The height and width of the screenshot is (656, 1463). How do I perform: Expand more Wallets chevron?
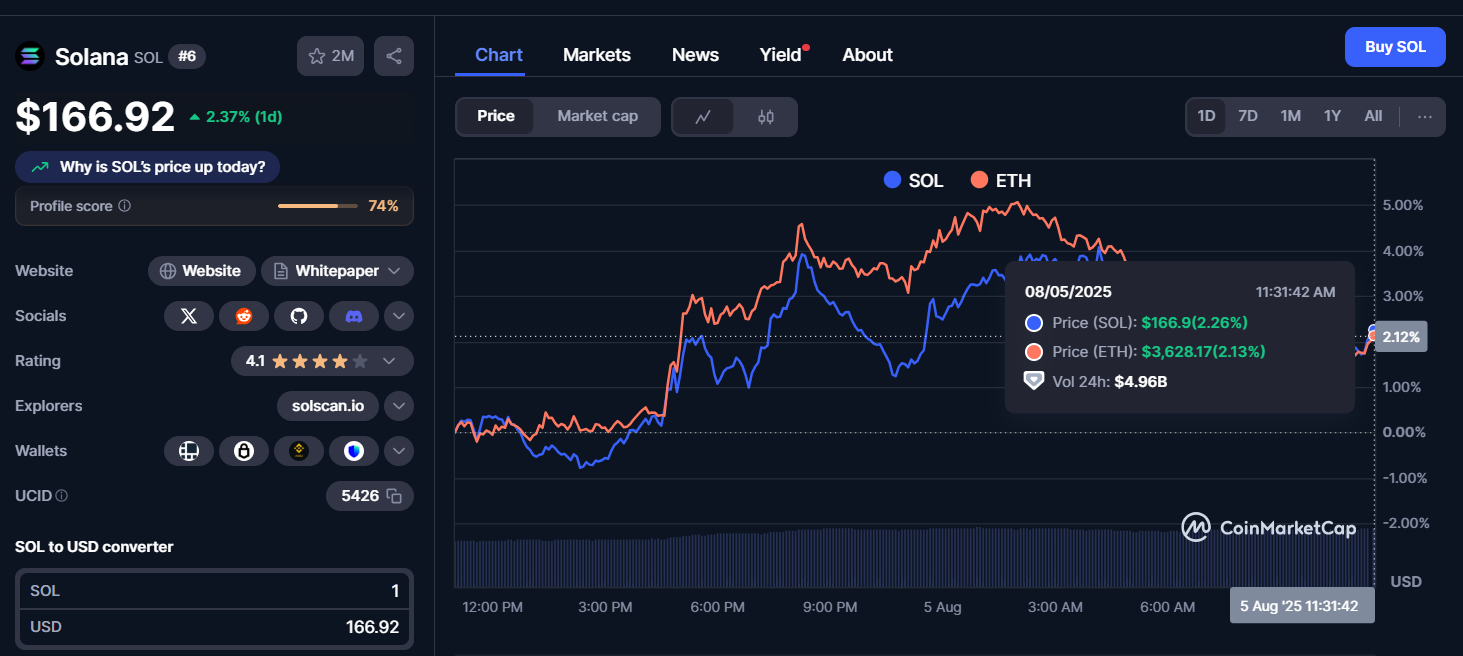(x=399, y=451)
